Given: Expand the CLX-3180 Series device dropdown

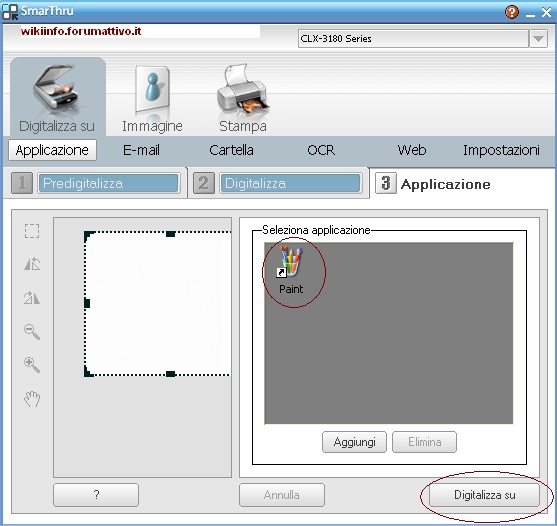Looking at the screenshot, I should 539,39.
